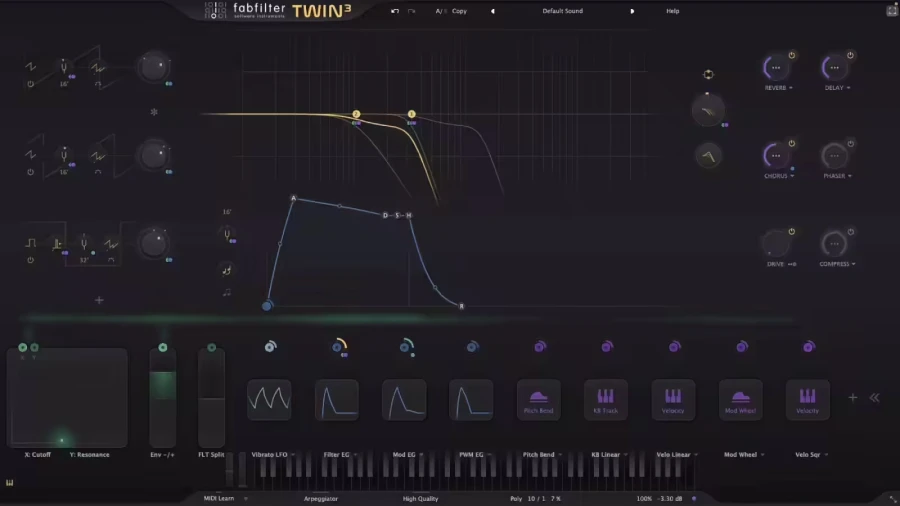Add a modulation source with plus

[852, 398]
